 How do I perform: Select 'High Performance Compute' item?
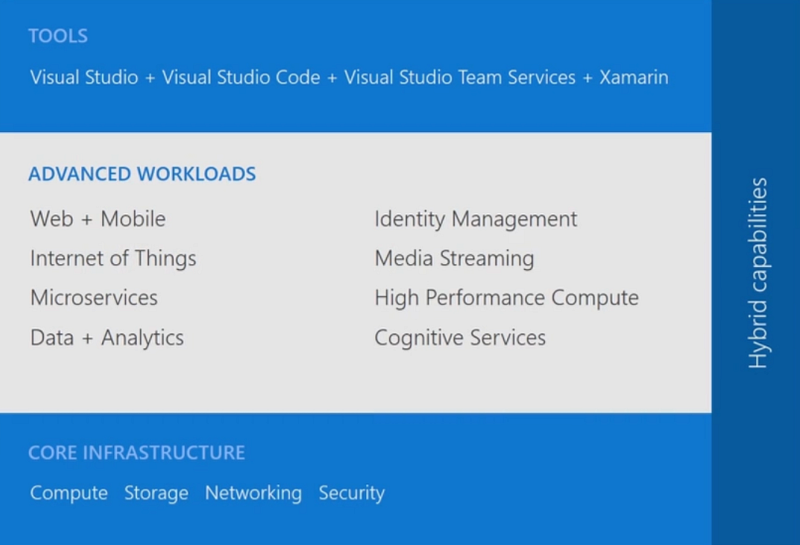pos(507,298)
